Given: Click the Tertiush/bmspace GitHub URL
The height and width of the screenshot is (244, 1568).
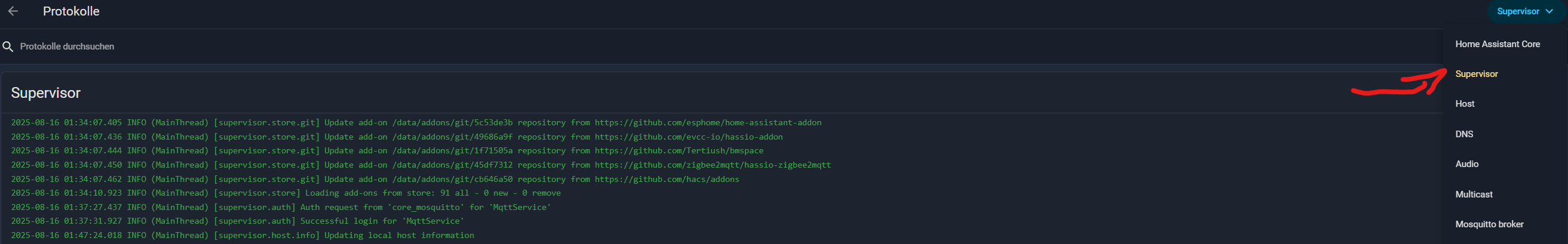Looking at the screenshot, I should coord(679,150).
